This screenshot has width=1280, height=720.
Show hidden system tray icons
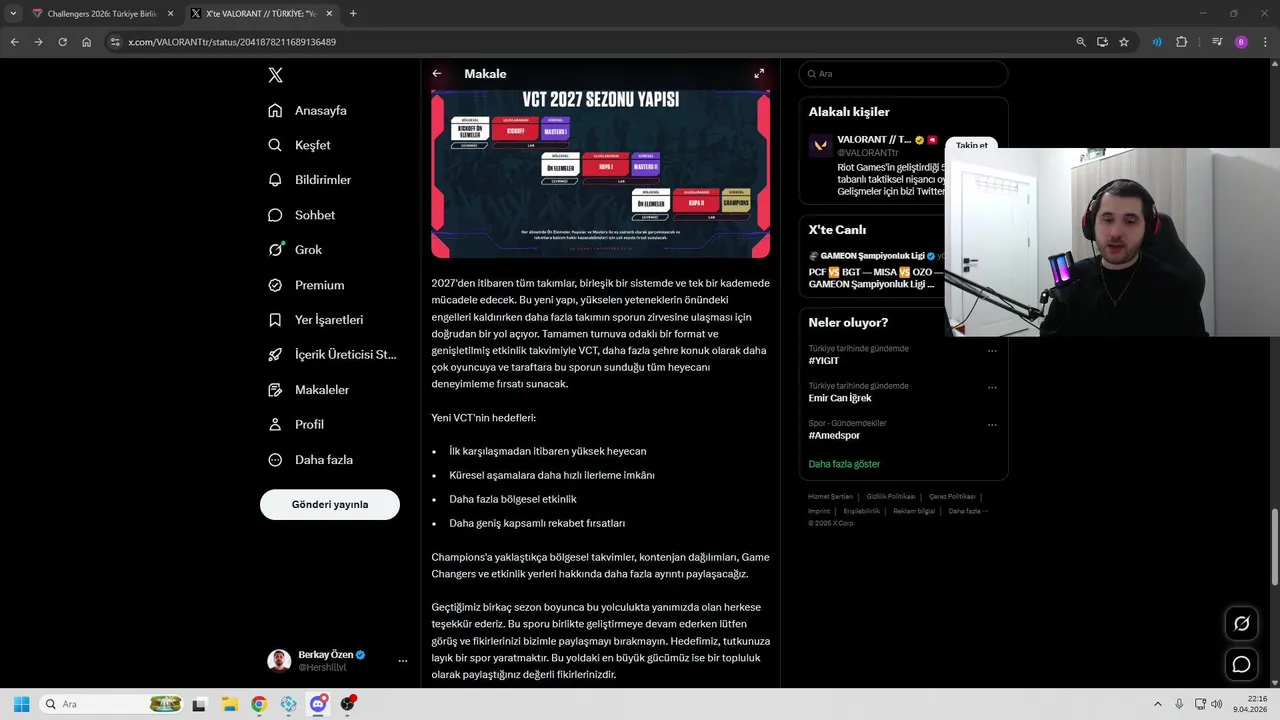1158,704
